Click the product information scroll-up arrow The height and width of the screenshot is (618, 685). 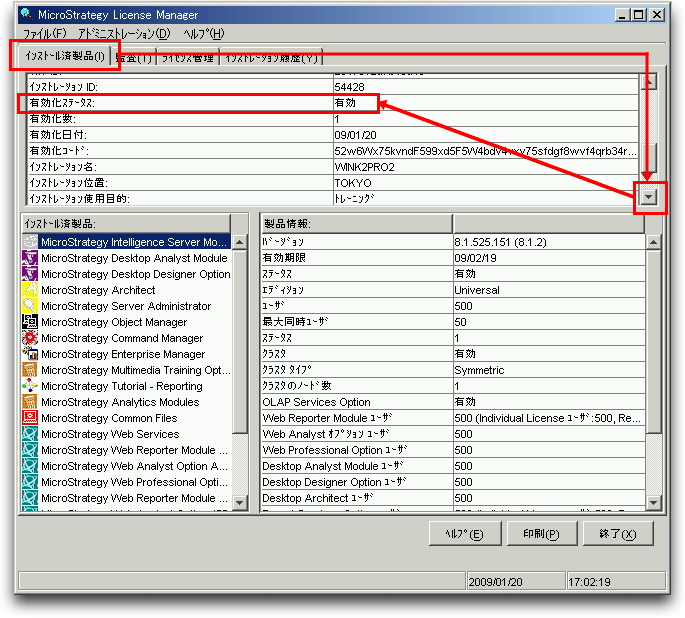pyautogui.click(x=654, y=242)
